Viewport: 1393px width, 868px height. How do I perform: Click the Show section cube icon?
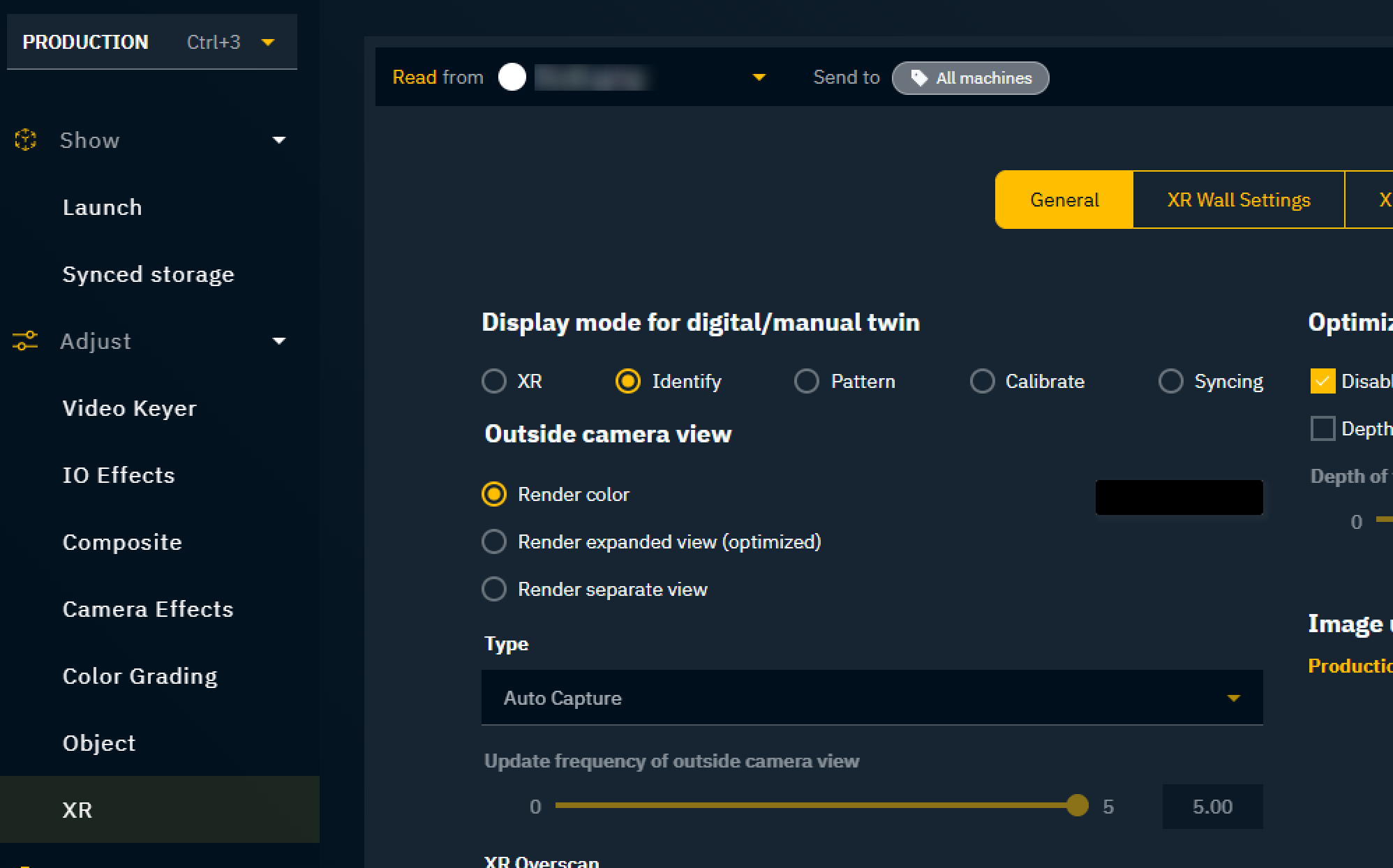tap(26, 140)
